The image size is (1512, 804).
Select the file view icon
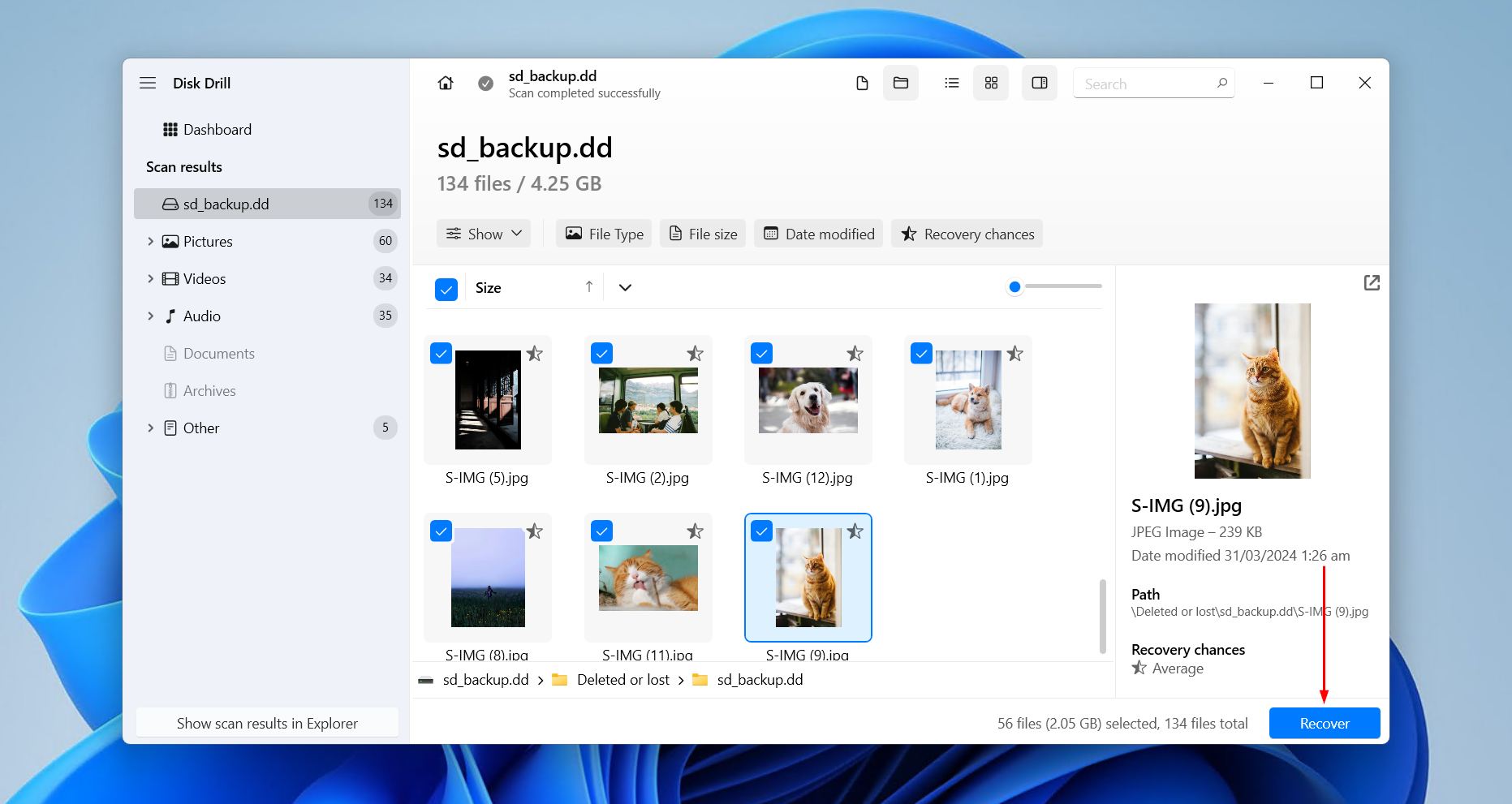862,83
